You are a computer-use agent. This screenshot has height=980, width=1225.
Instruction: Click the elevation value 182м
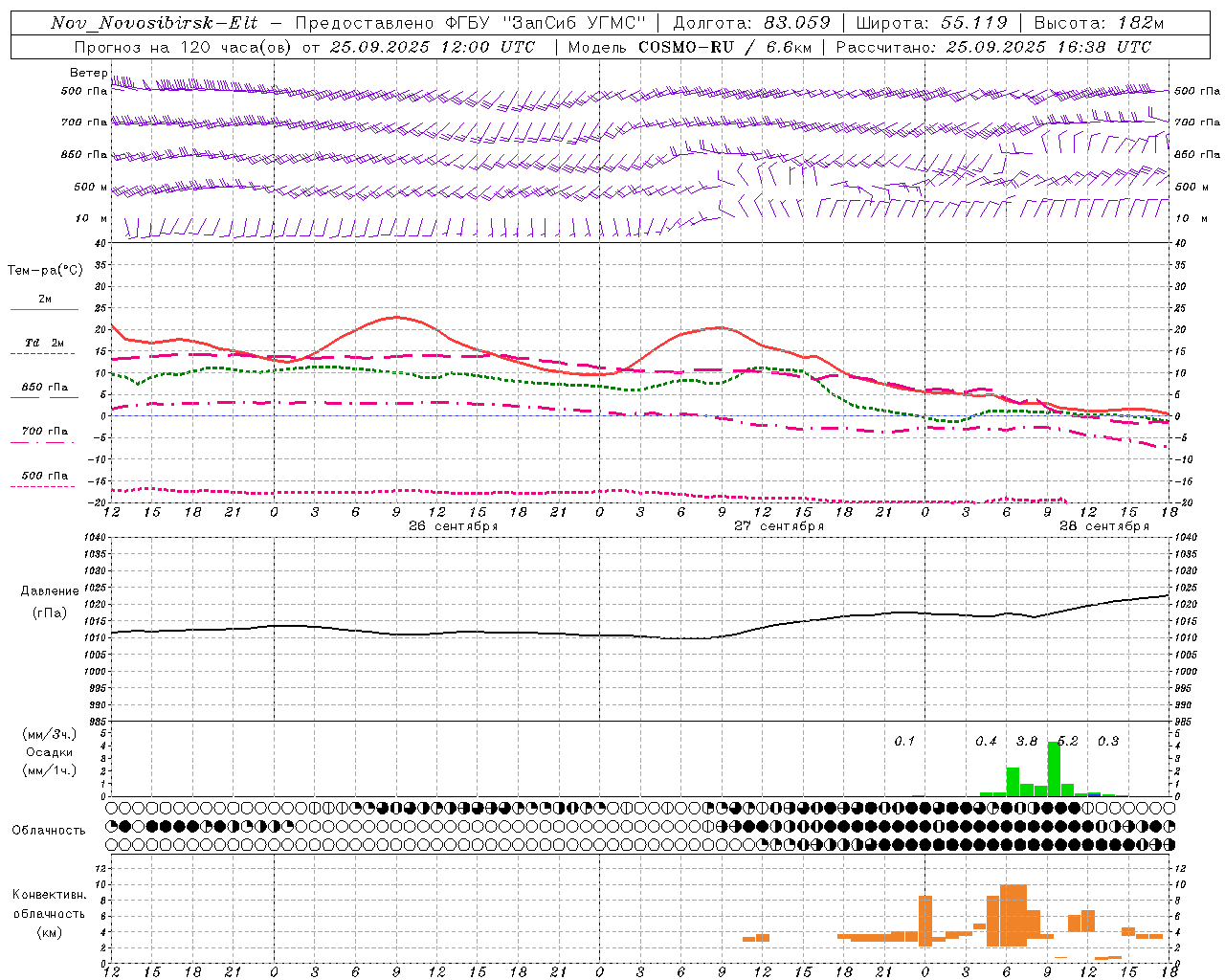1141,23
